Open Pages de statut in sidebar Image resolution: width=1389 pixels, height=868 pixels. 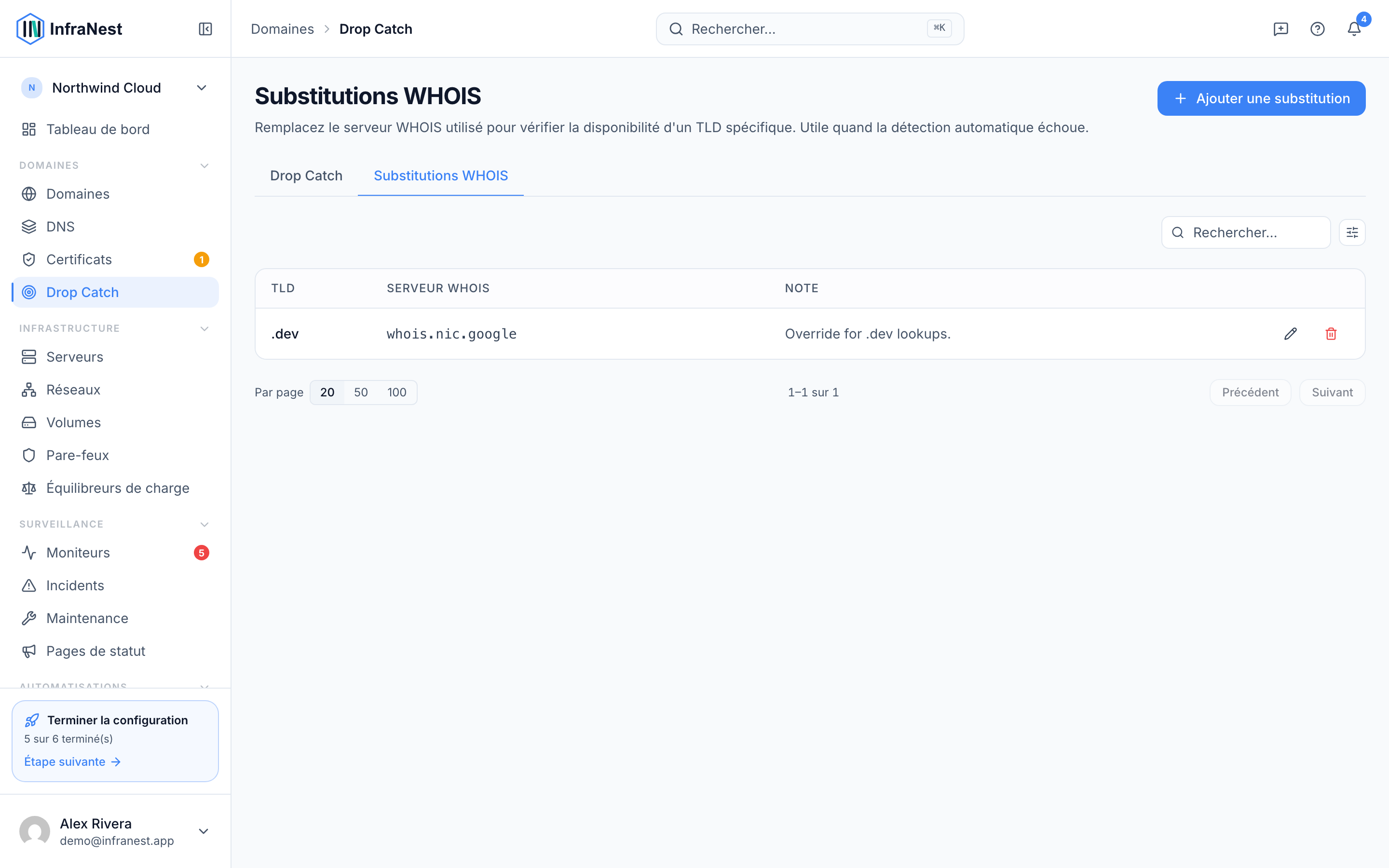click(x=115, y=651)
